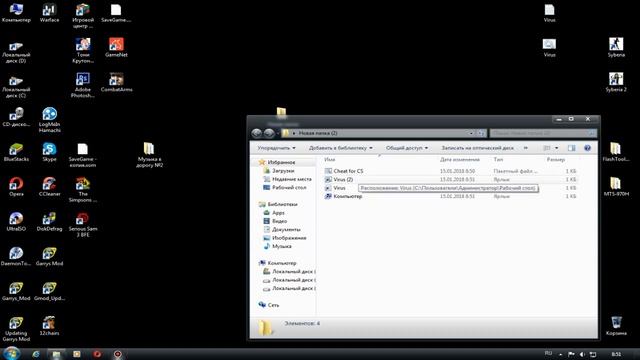This screenshot has height=360, width=640.
Task: Open the BlueStacks desktop shortcut
Action: [x=16, y=152]
